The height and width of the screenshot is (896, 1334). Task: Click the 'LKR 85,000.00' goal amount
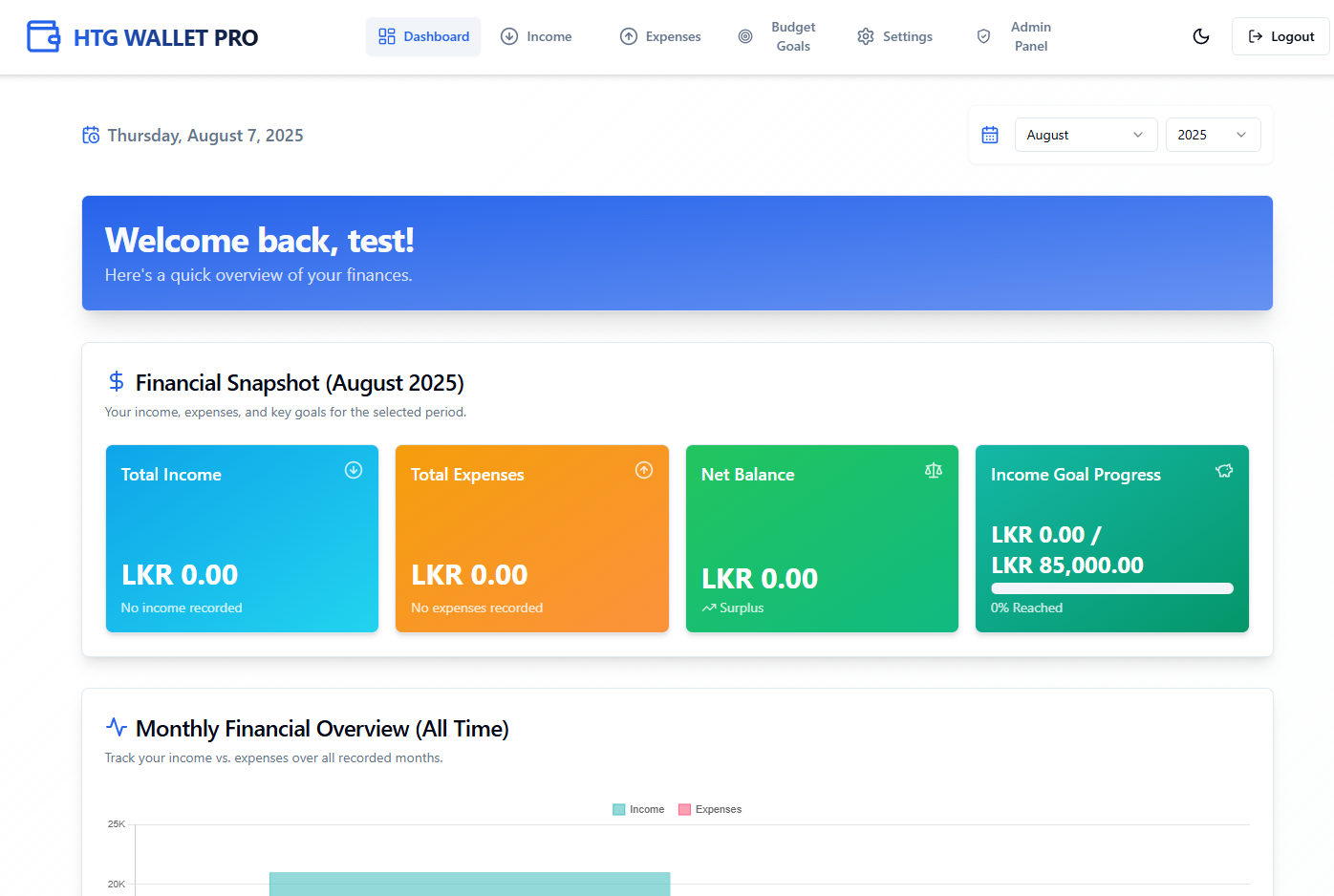pos(1067,565)
